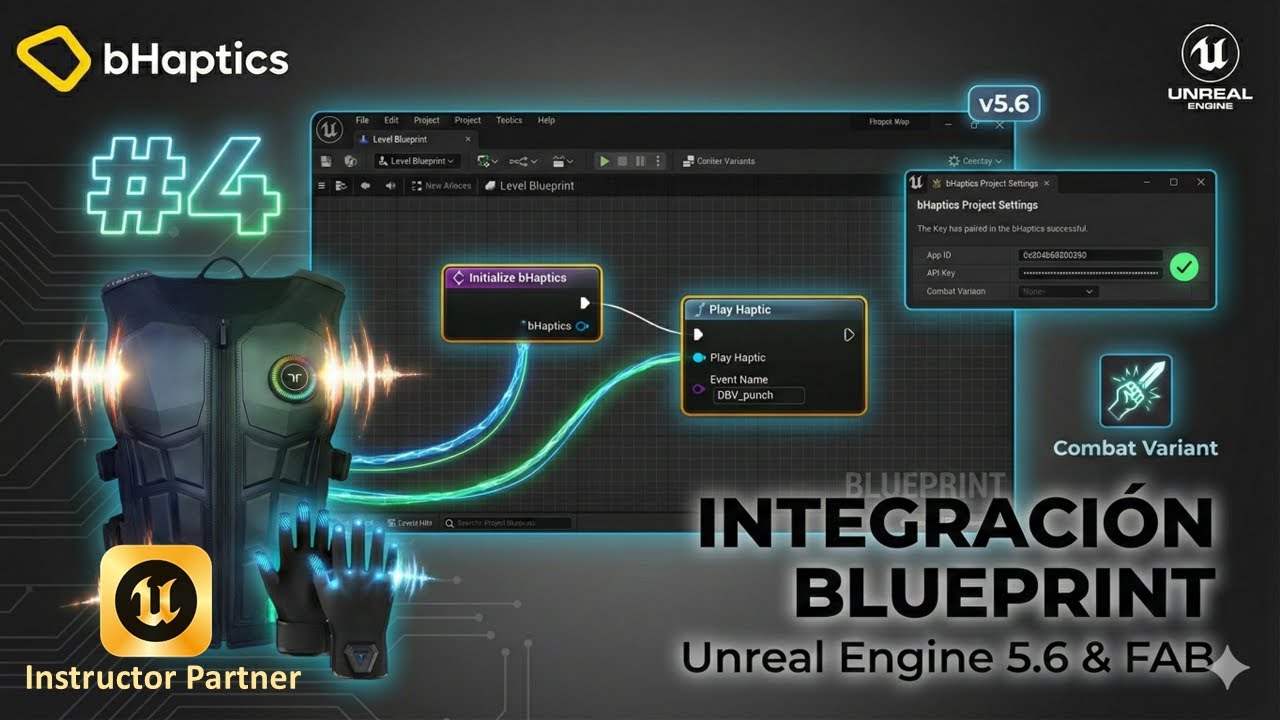Click the Instructor Partner Unreal badge
This screenshot has width=1280, height=720.
[156, 600]
